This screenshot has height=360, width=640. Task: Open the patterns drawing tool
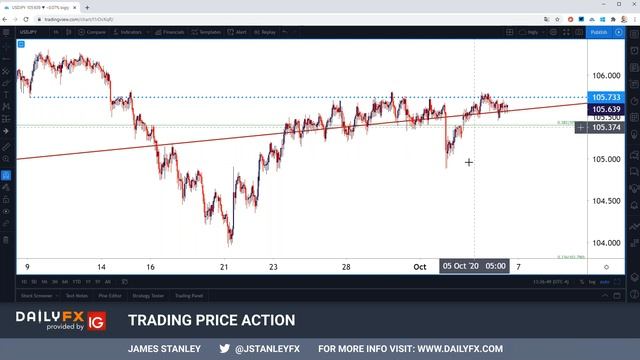point(6,107)
